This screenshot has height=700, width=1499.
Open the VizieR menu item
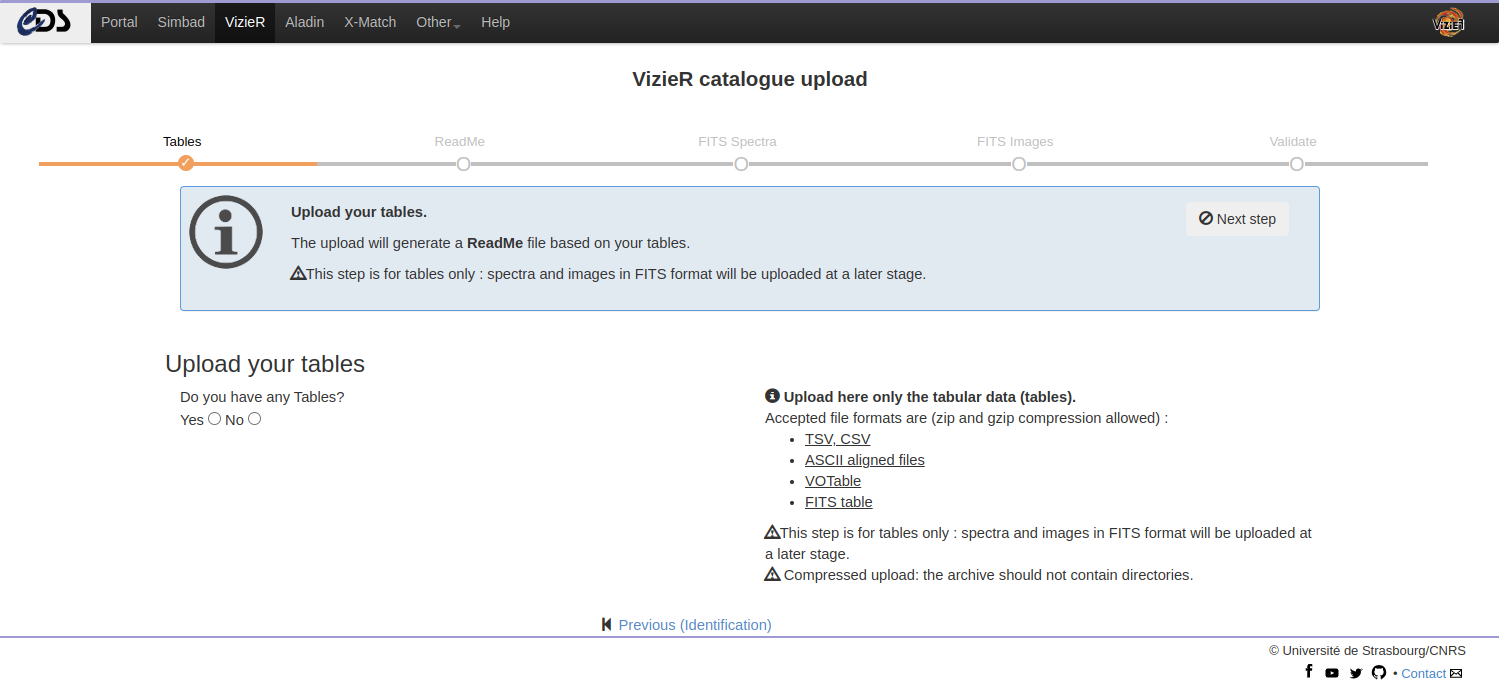(245, 22)
